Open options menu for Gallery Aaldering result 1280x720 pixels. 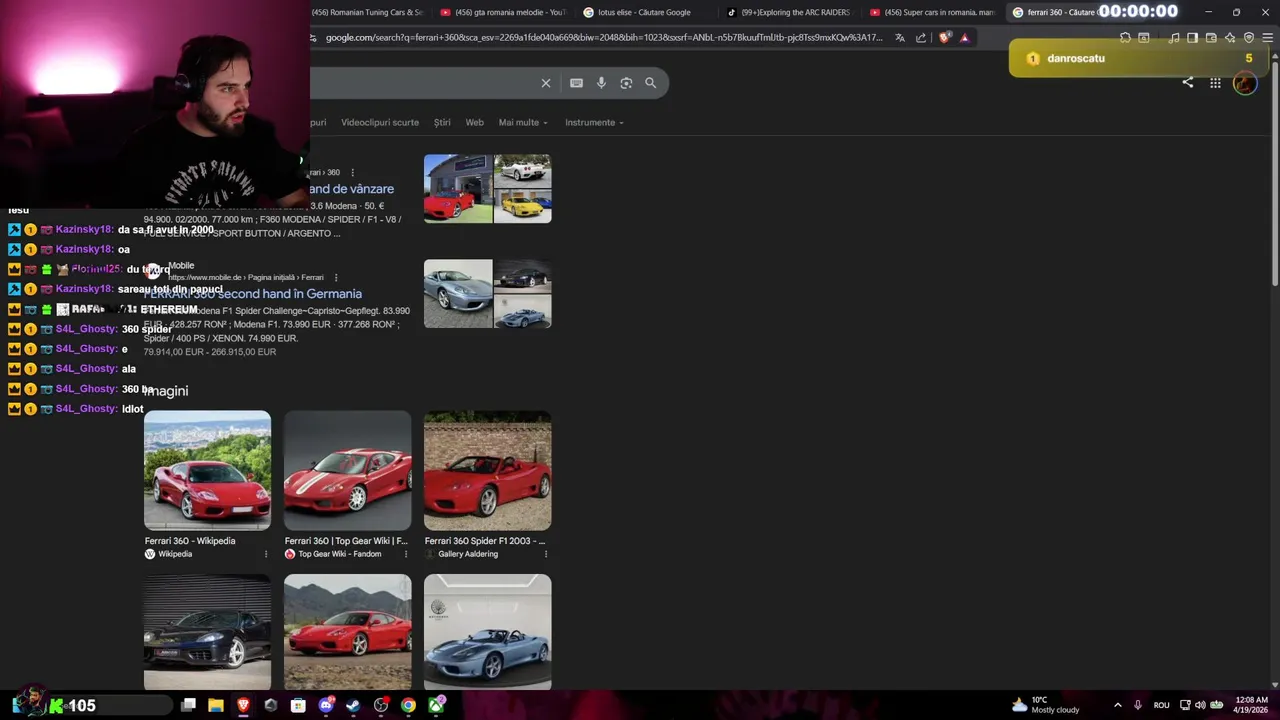pyautogui.click(x=546, y=554)
